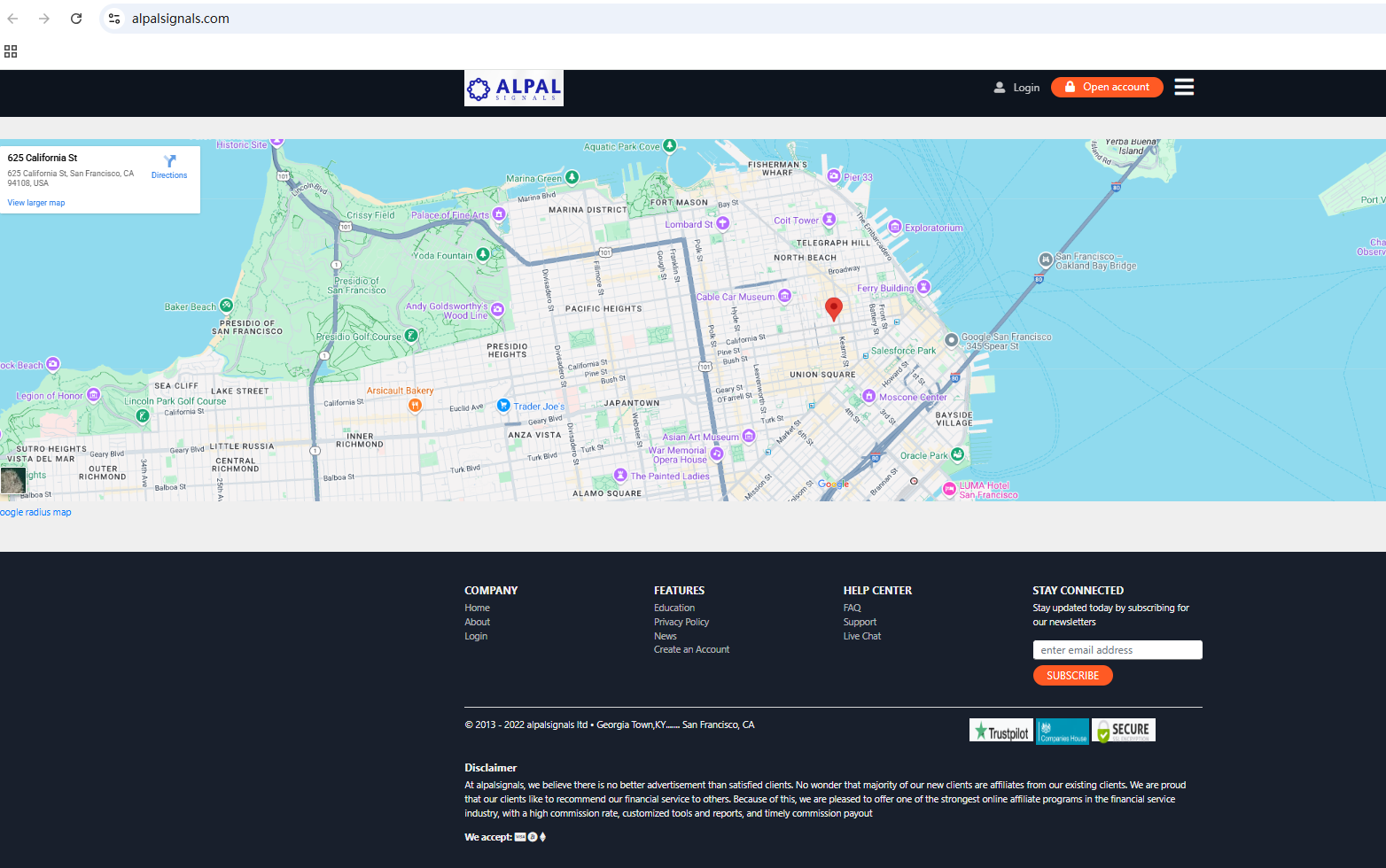
Task: Click the Trader Joe's map marker
Action: point(503,406)
